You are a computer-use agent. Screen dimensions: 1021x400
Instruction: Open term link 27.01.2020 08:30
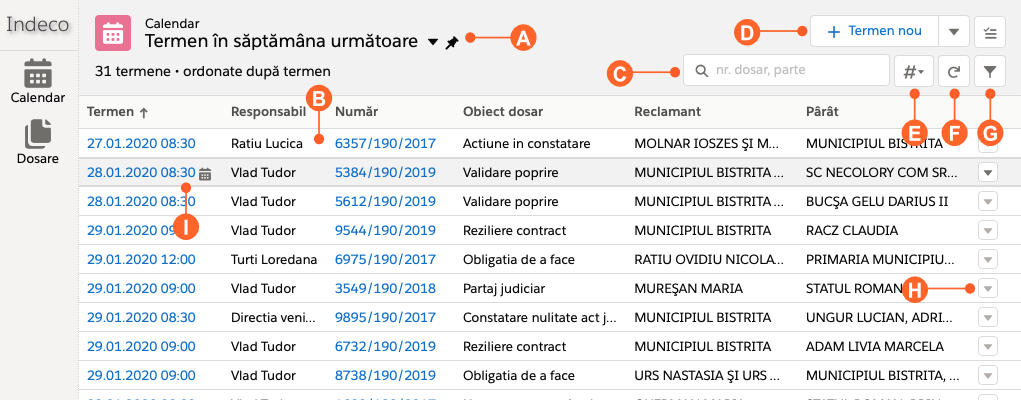pos(141,143)
